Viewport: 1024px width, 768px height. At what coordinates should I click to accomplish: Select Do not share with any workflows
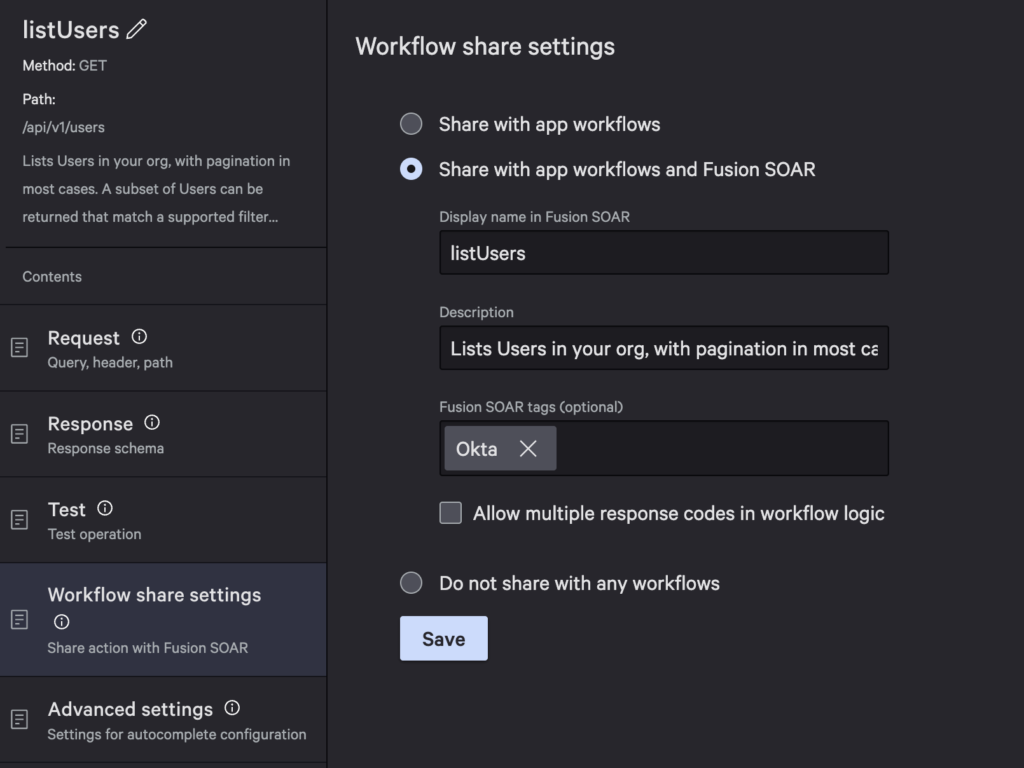[411, 583]
